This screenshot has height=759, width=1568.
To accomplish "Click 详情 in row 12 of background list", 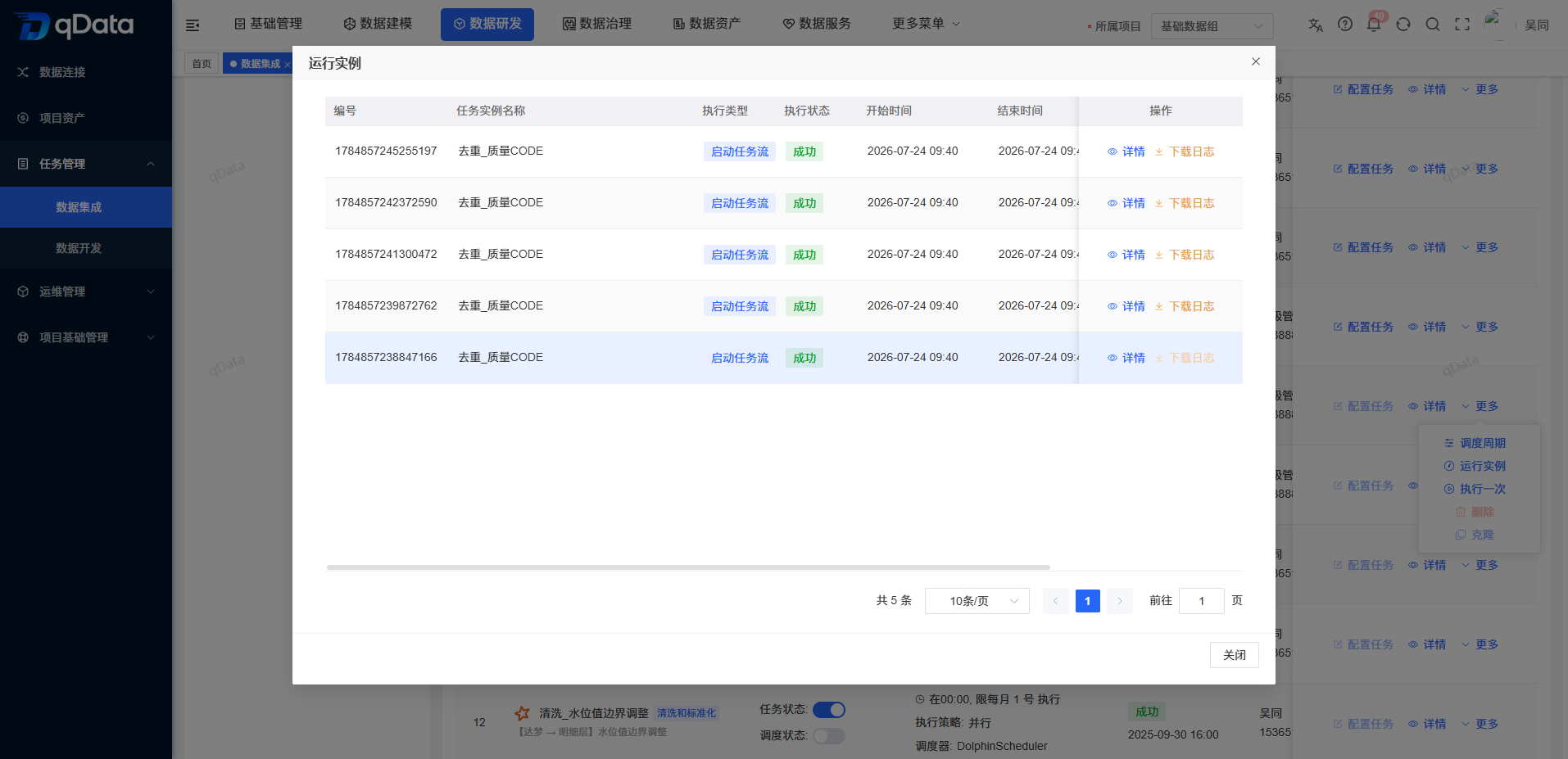I will pyautogui.click(x=1427, y=724).
